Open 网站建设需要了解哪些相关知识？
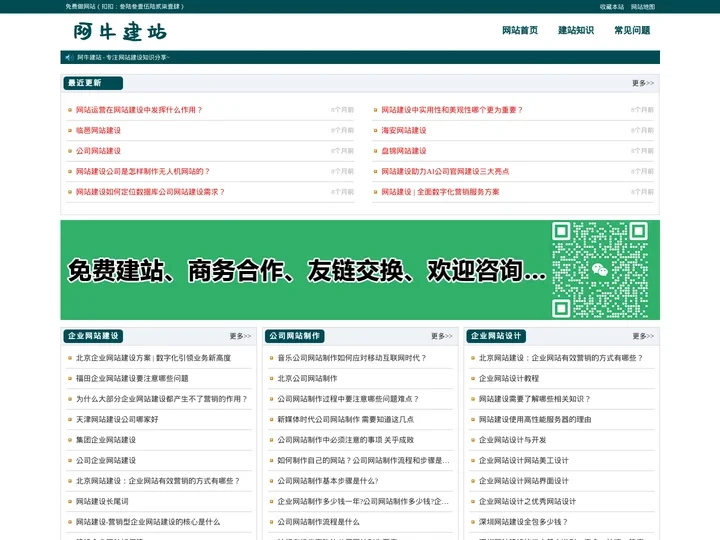The width and height of the screenshot is (720, 540). pyautogui.click(x=534, y=399)
